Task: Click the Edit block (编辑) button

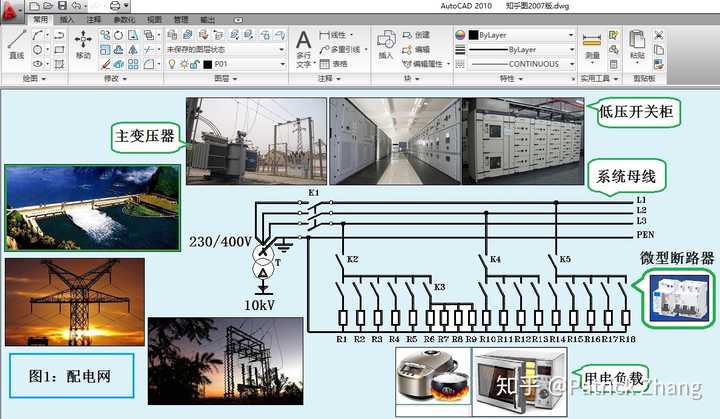Action: (x=416, y=49)
